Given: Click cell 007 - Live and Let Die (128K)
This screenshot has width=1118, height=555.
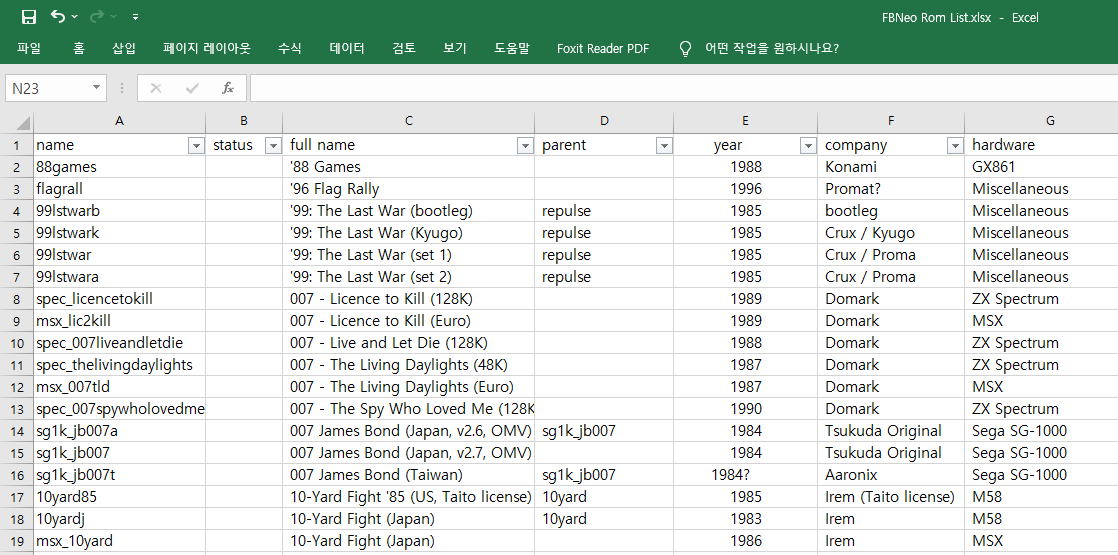Looking at the screenshot, I should coord(409,343).
